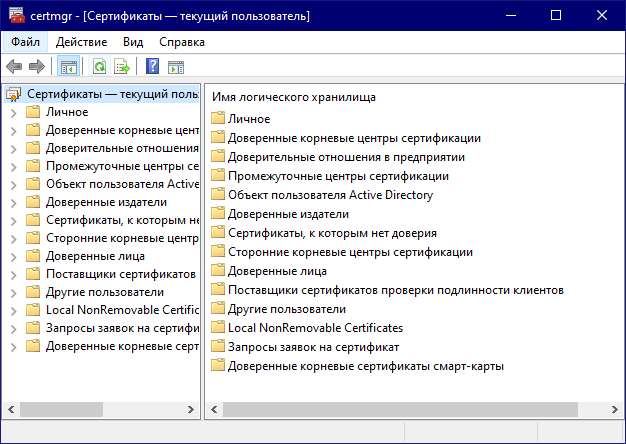Click the certmgr app icon in title bar
The width and height of the screenshot is (626, 444).
tap(16, 16)
